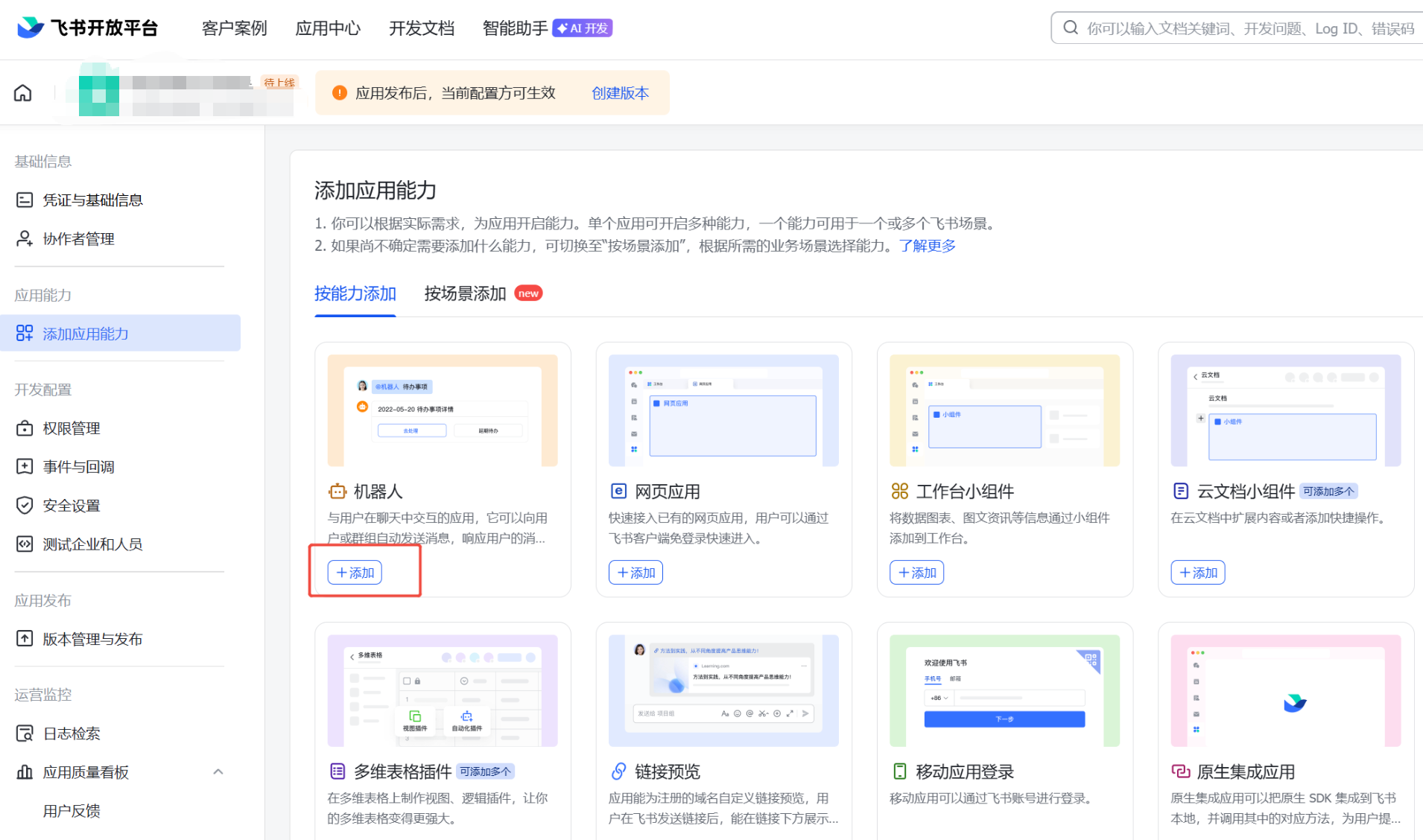The width and height of the screenshot is (1423, 840).
Task: Open 权限管理 in sidebar
Action: pos(72,428)
